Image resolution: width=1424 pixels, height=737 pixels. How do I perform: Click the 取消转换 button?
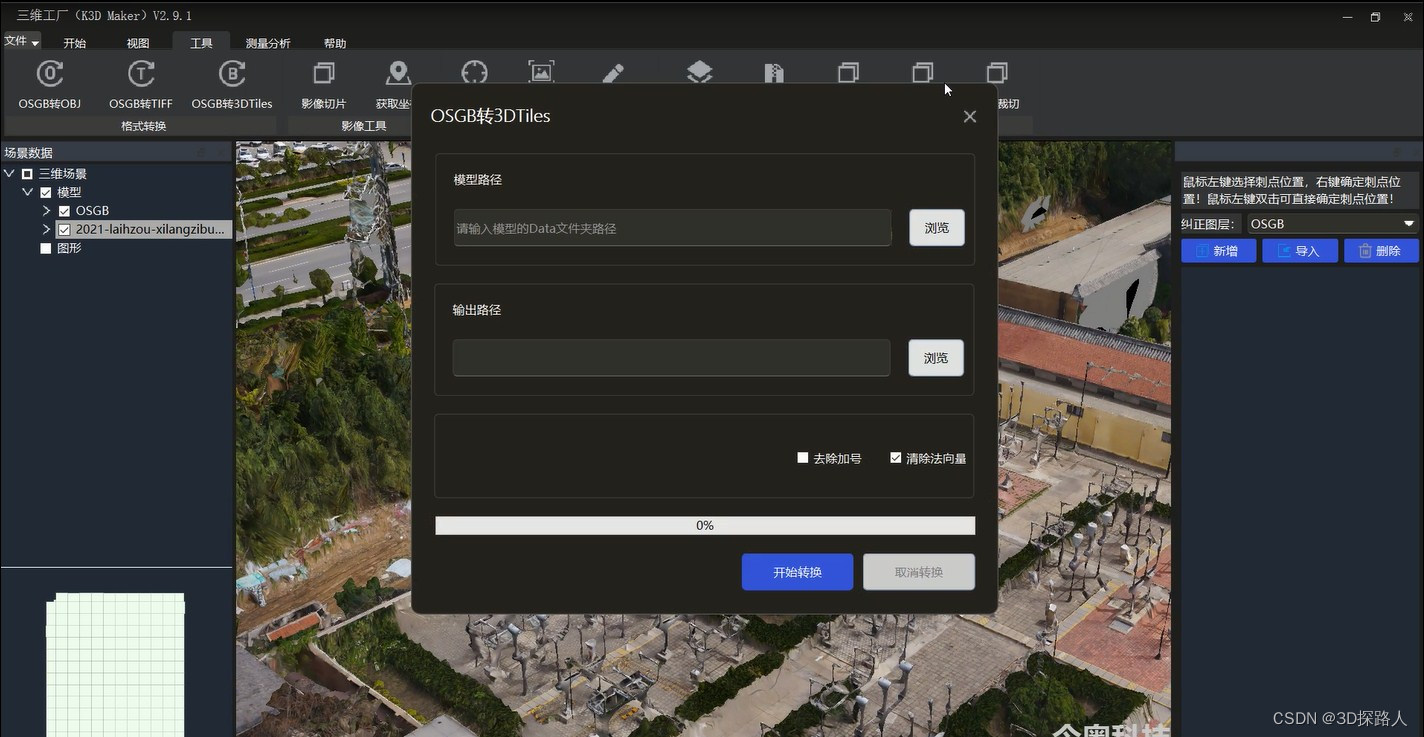coord(919,572)
